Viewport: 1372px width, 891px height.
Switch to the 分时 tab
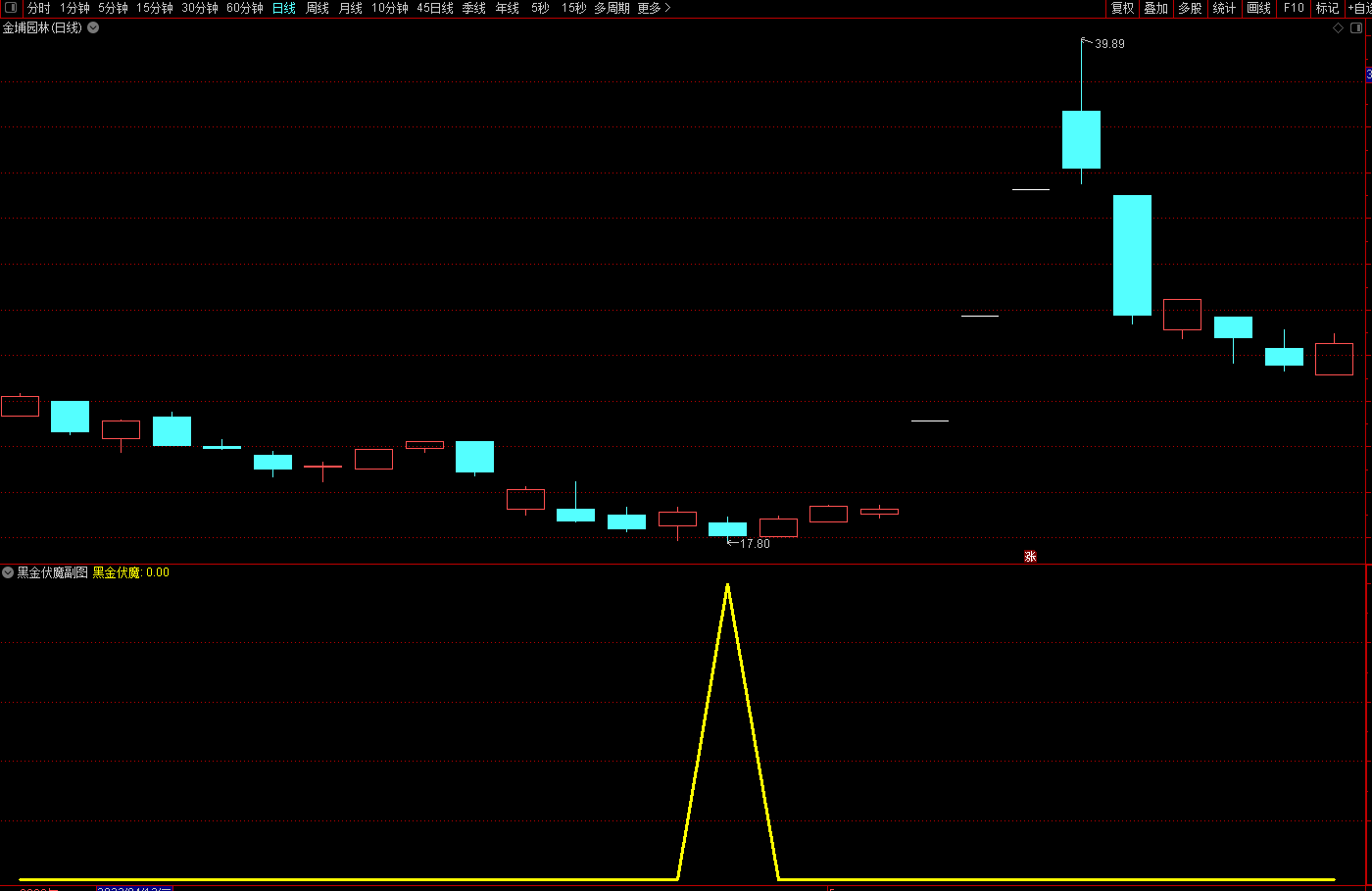point(39,8)
